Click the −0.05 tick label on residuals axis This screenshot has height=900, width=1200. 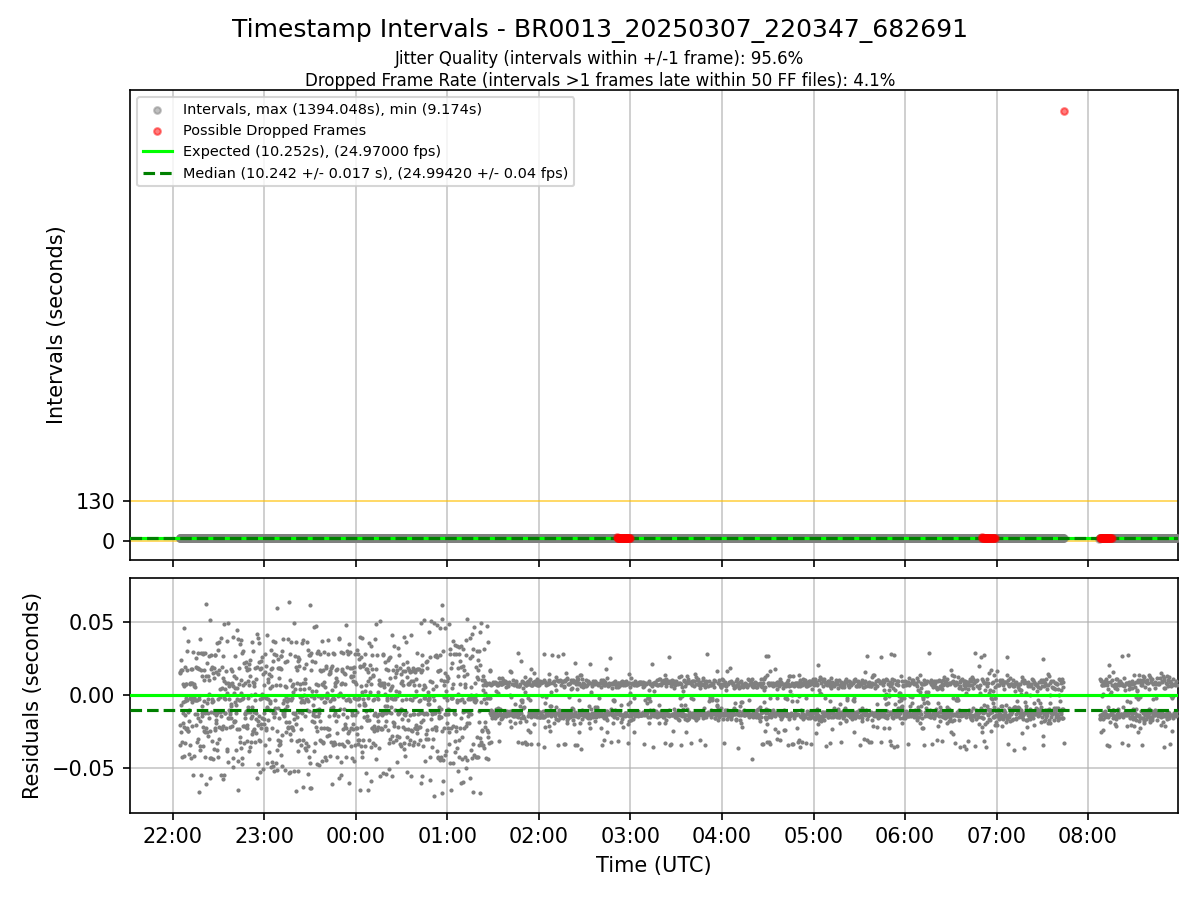click(x=82, y=769)
